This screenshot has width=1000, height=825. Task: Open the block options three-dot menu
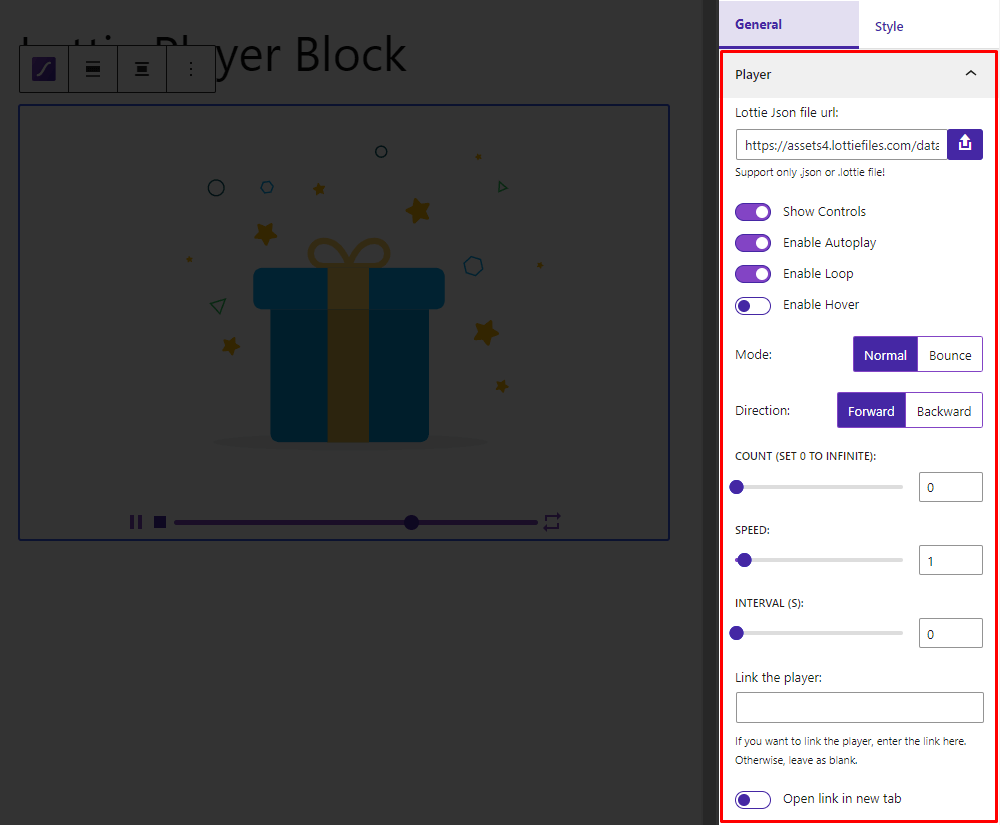[191, 69]
